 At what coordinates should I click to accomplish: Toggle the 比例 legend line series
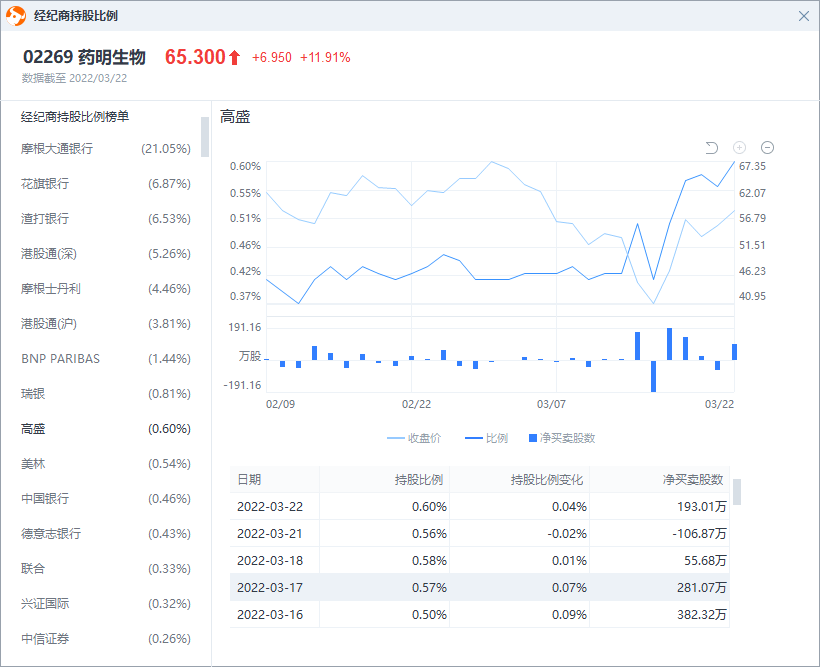click(x=487, y=438)
